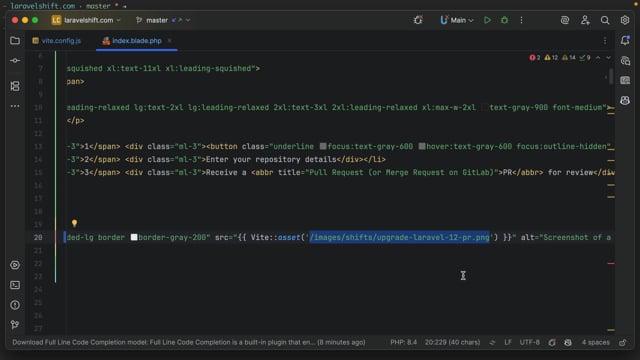Open Copilot status bar icon
Viewport: 640px width, 360px height.
tap(568, 342)
